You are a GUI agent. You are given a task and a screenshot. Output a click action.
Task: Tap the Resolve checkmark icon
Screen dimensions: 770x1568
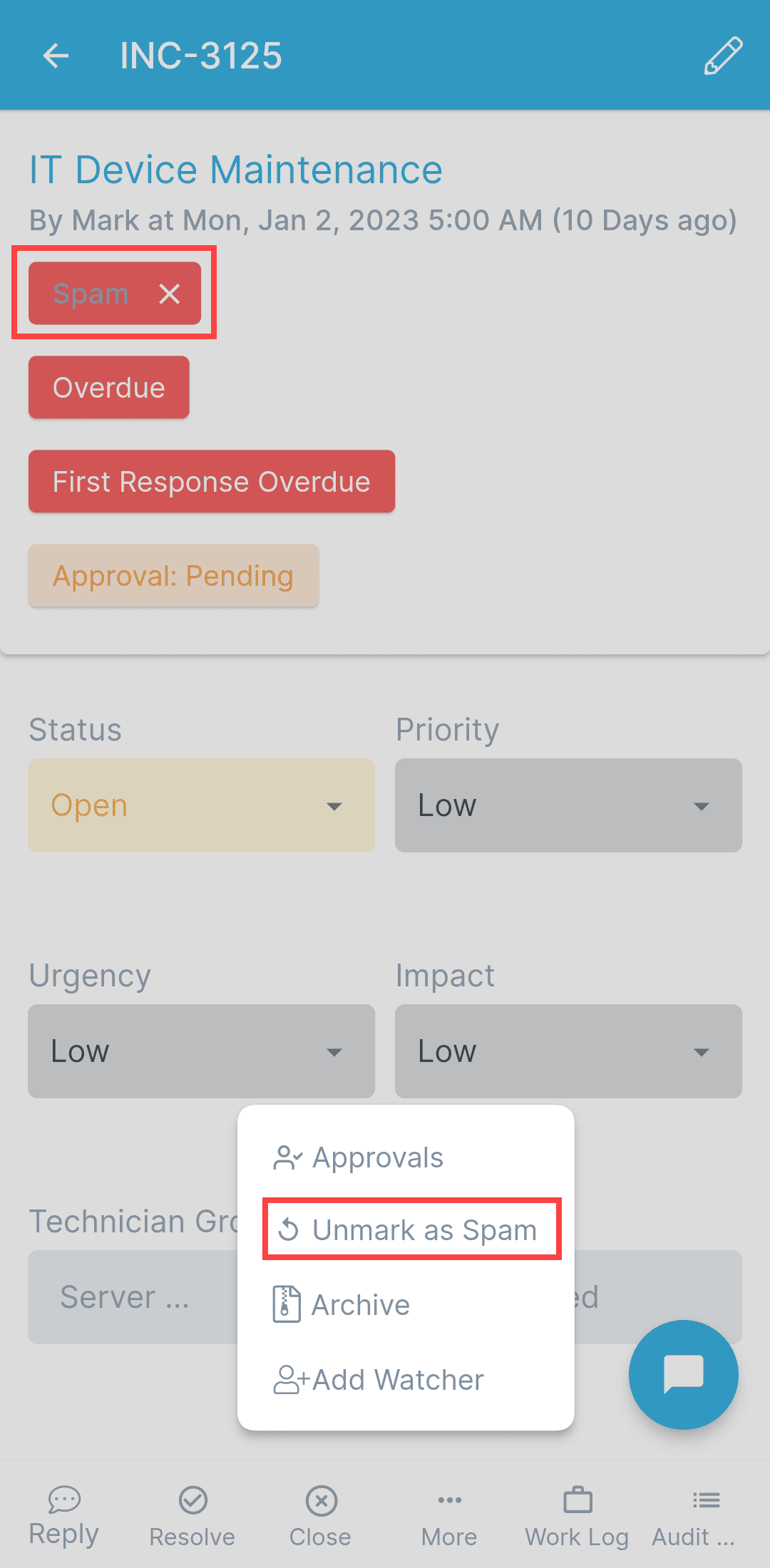click(x=192, y=1501)
